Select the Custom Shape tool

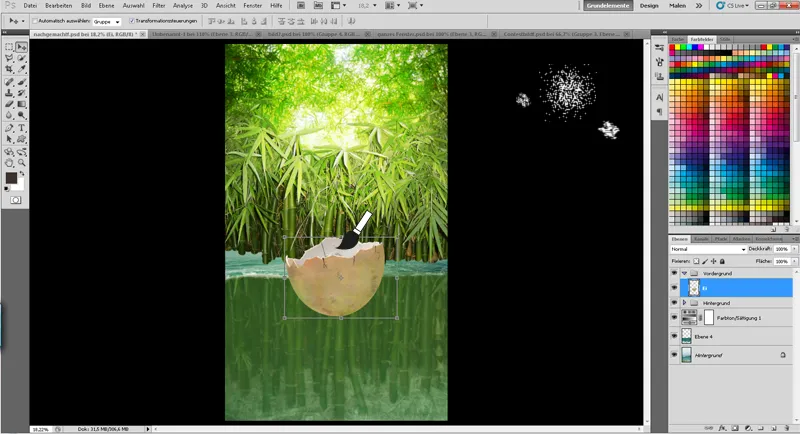21,139
